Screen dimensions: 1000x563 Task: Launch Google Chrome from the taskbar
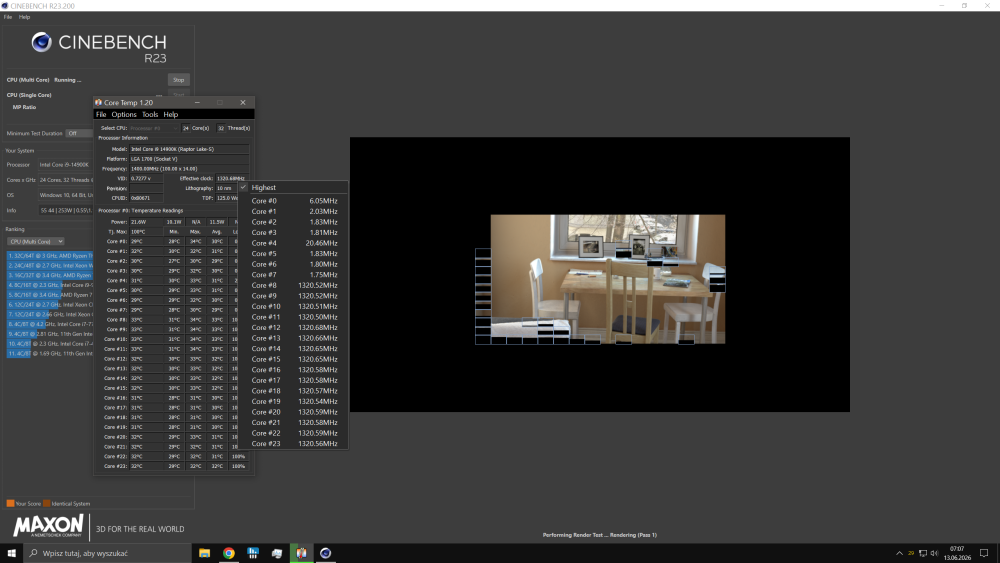tap(228, 553)
